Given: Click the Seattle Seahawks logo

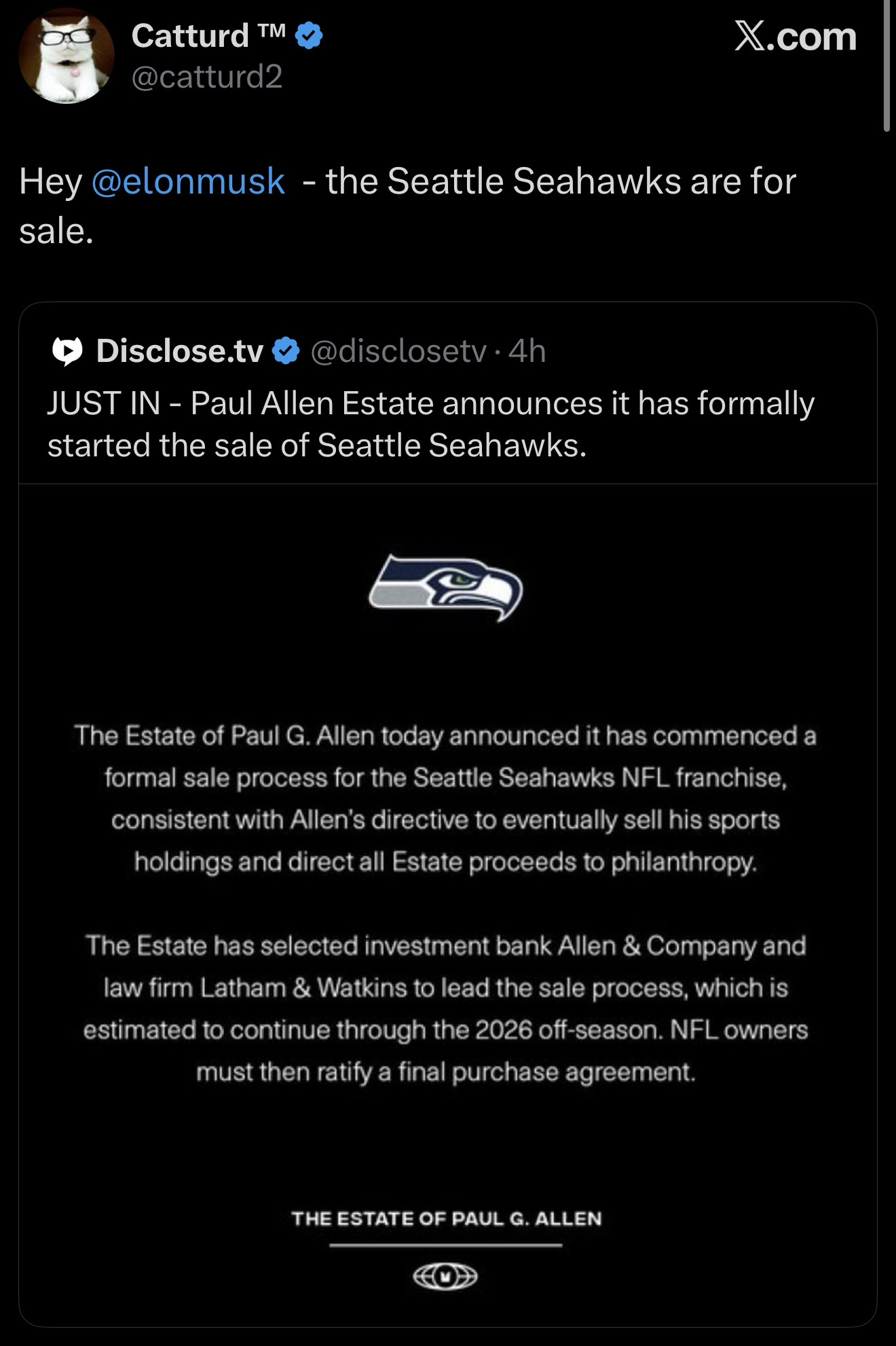Looking at the screenshot, I should pyautogui.click(x=445, y=586).
